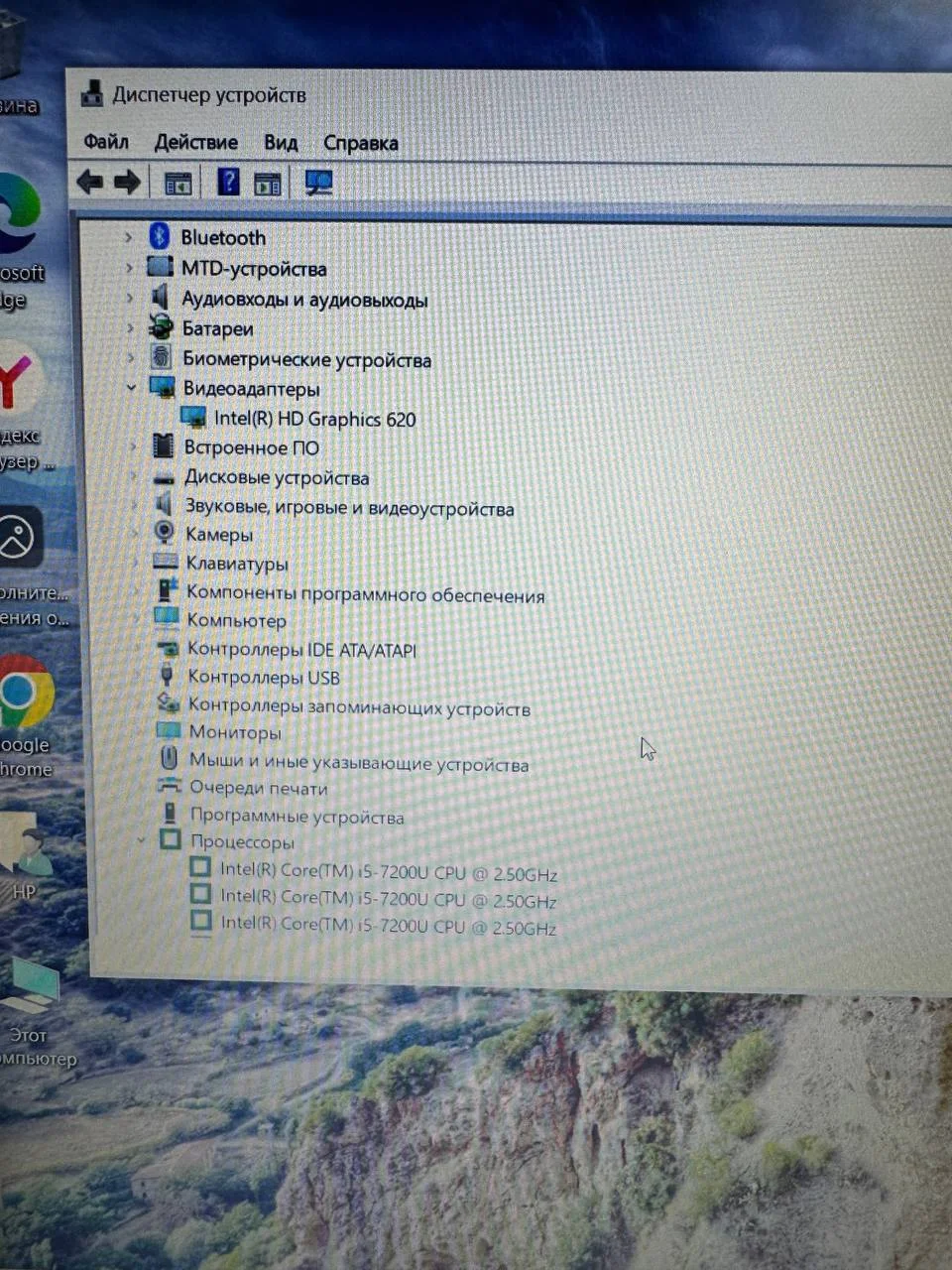This screenshot has height=1270, width=952.
Task: Select the Батареи battery icon
Action: point(161,326)
